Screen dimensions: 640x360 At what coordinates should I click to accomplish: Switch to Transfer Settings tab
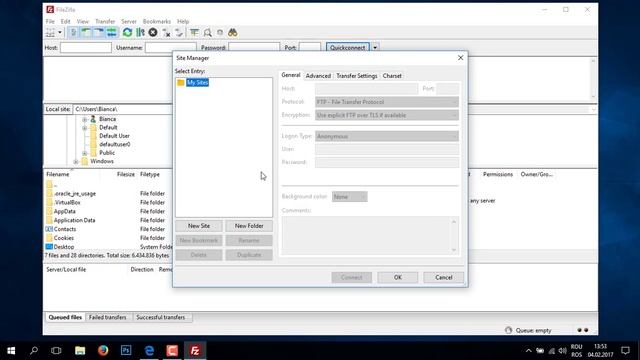click(x=357, y=76)
